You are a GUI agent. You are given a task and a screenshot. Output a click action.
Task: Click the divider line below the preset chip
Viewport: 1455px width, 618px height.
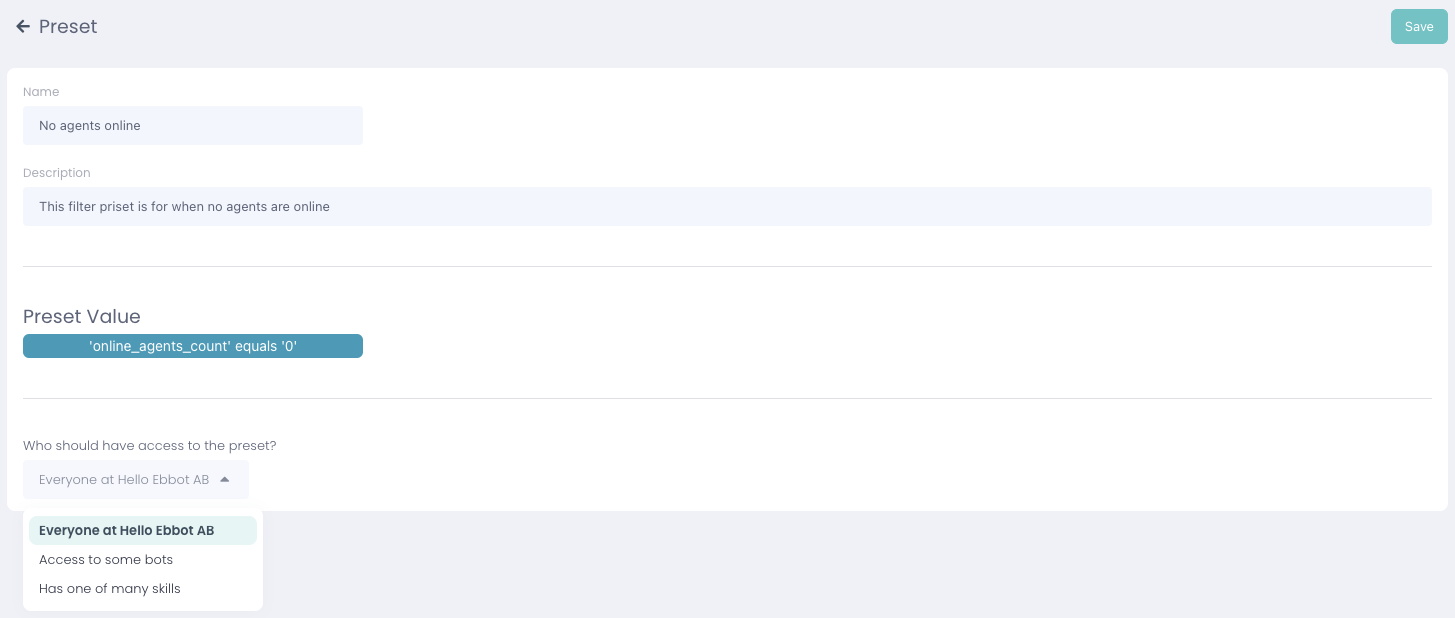(727, 399)
